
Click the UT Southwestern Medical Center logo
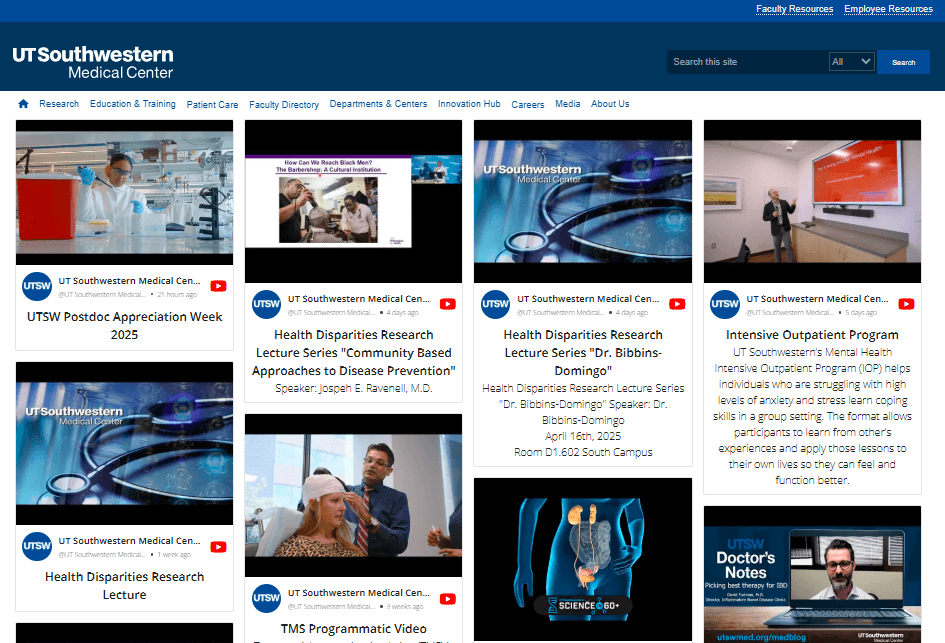click(93, 62)
